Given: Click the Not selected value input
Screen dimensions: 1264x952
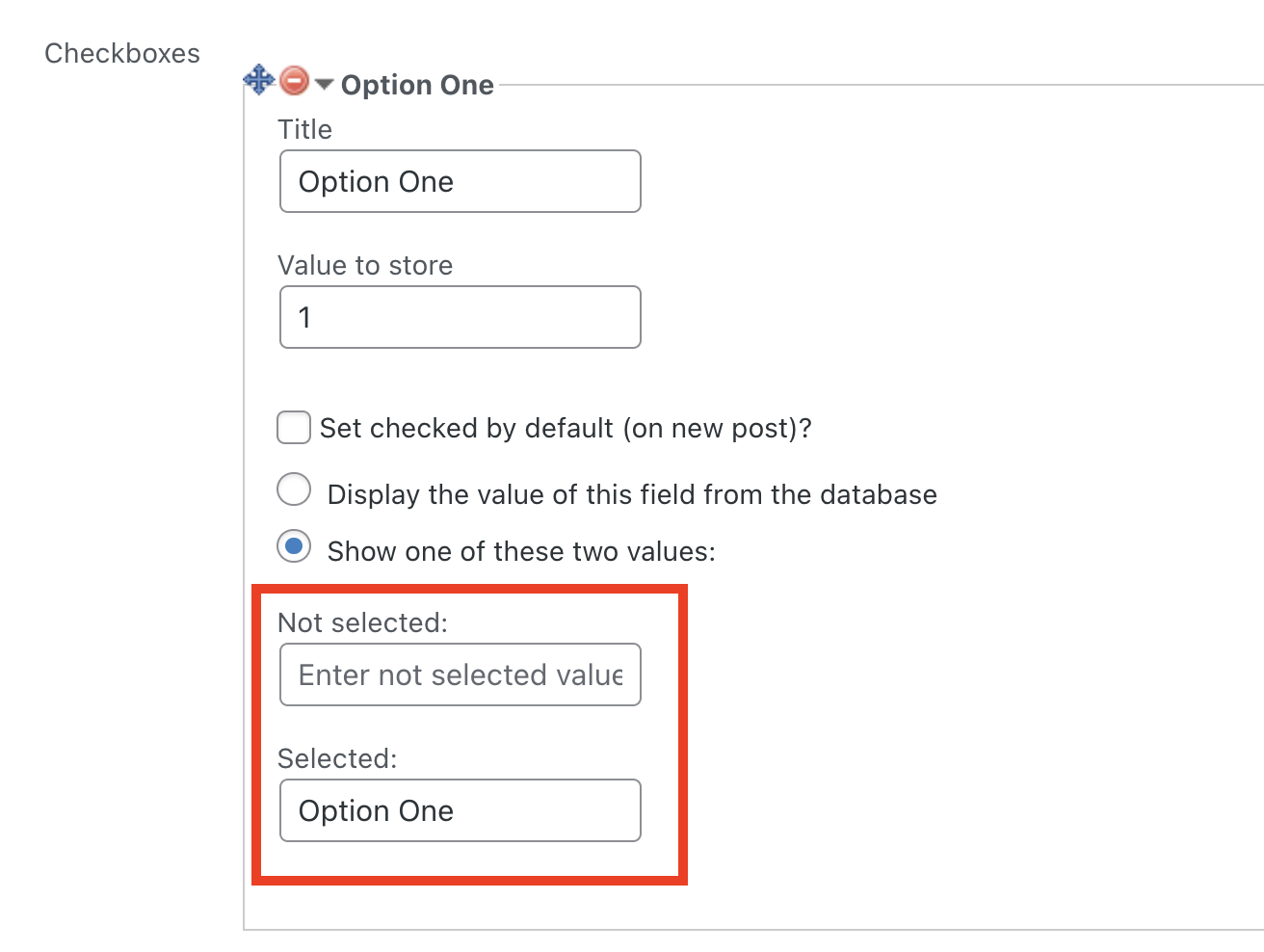Looking at the screenshot, I should tap(460, 674).
